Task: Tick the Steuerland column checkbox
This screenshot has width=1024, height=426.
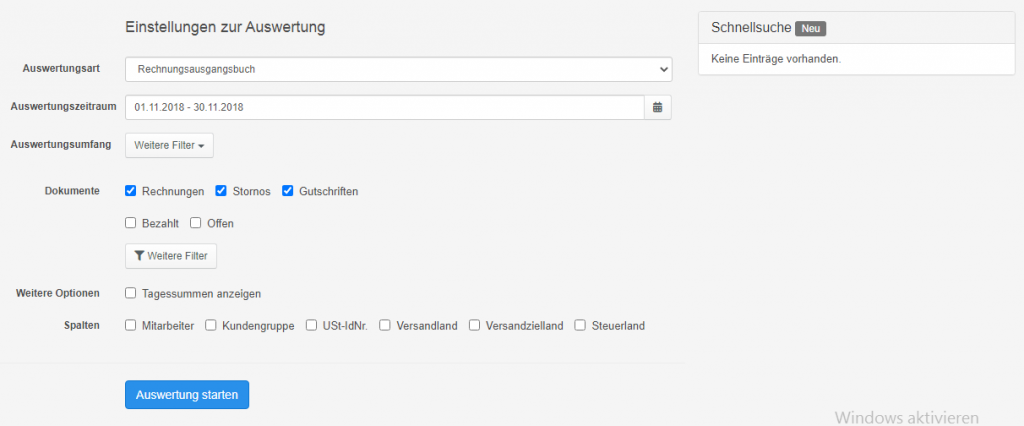Action: (x=580, y=325)
